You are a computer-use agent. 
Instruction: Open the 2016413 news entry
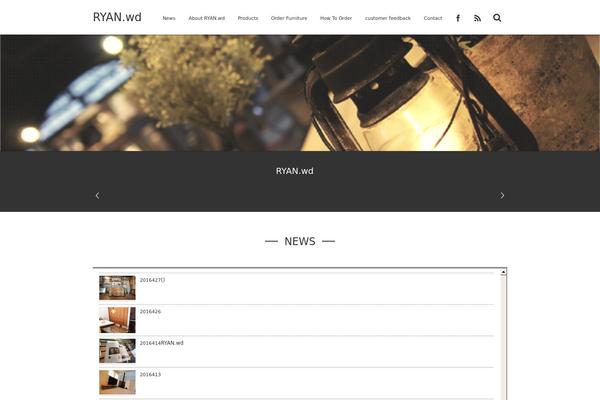pos(150,374)
